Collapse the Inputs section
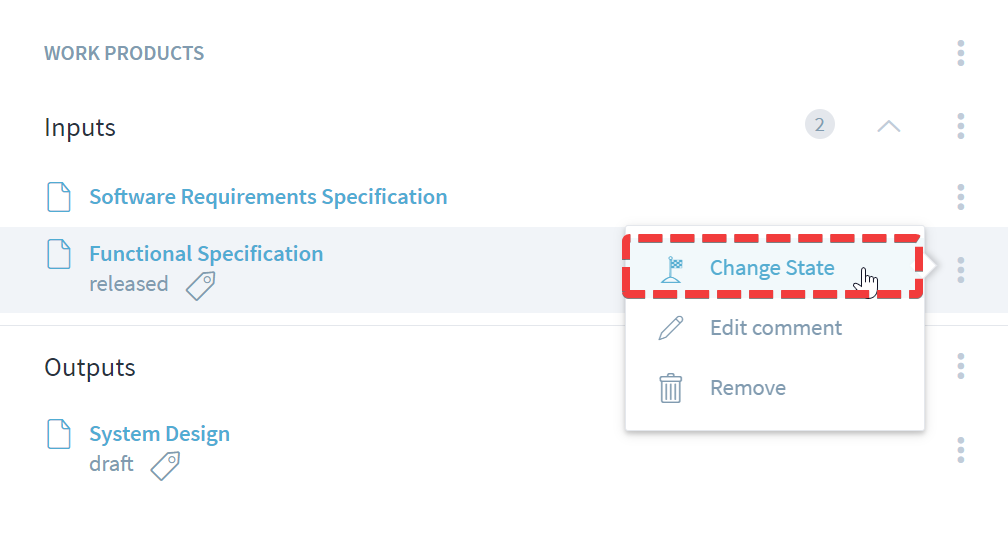Image resolution: width=1008 pixels, height=536 pixels. point(888,127)
